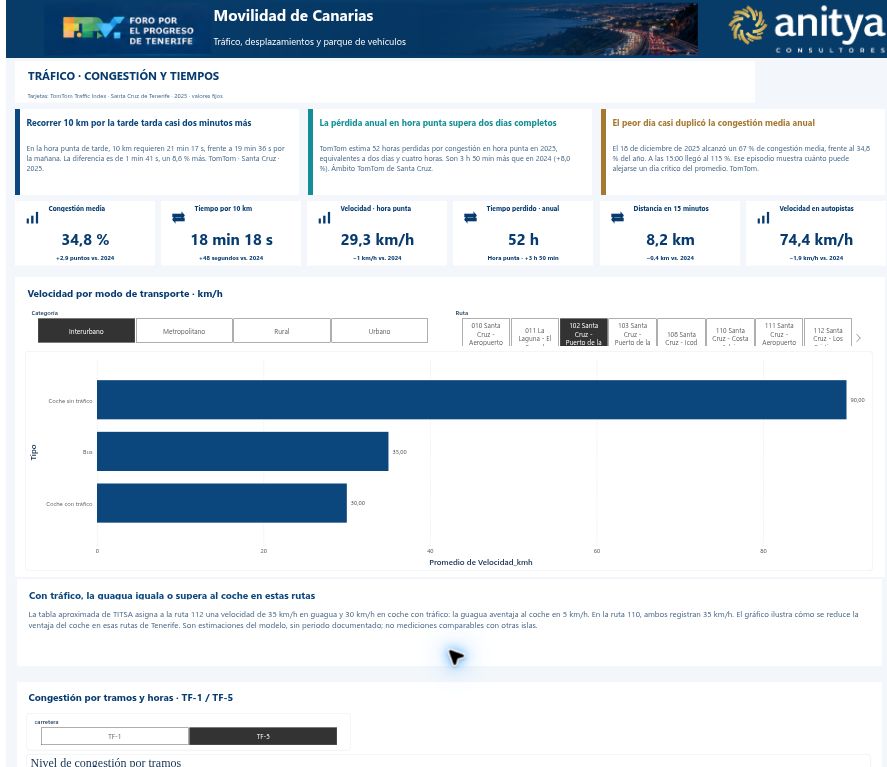
Task: Click the bar-chart icon on Velocidad · hora punta card
Action: pyautogui.click(x=324, y=218)
